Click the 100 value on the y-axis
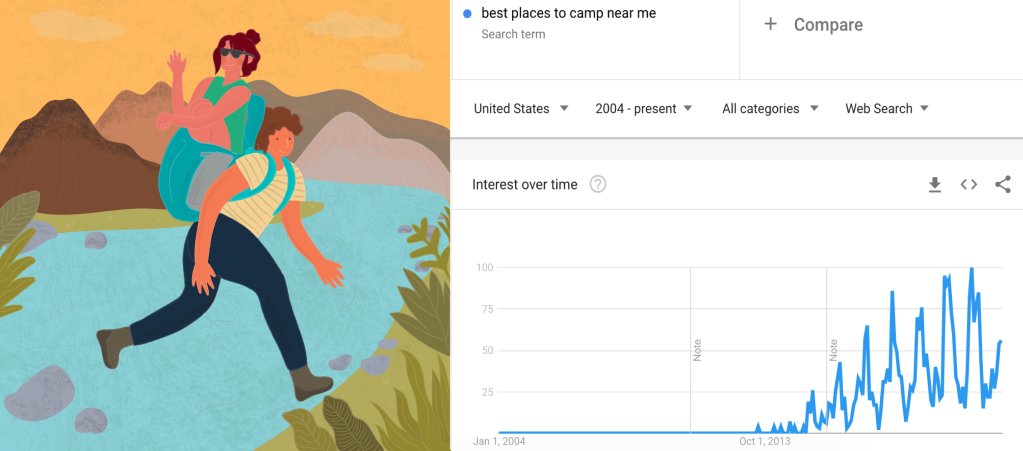Image resolution: width=1023 pixels, height=451 pixels. pos(485,267)
